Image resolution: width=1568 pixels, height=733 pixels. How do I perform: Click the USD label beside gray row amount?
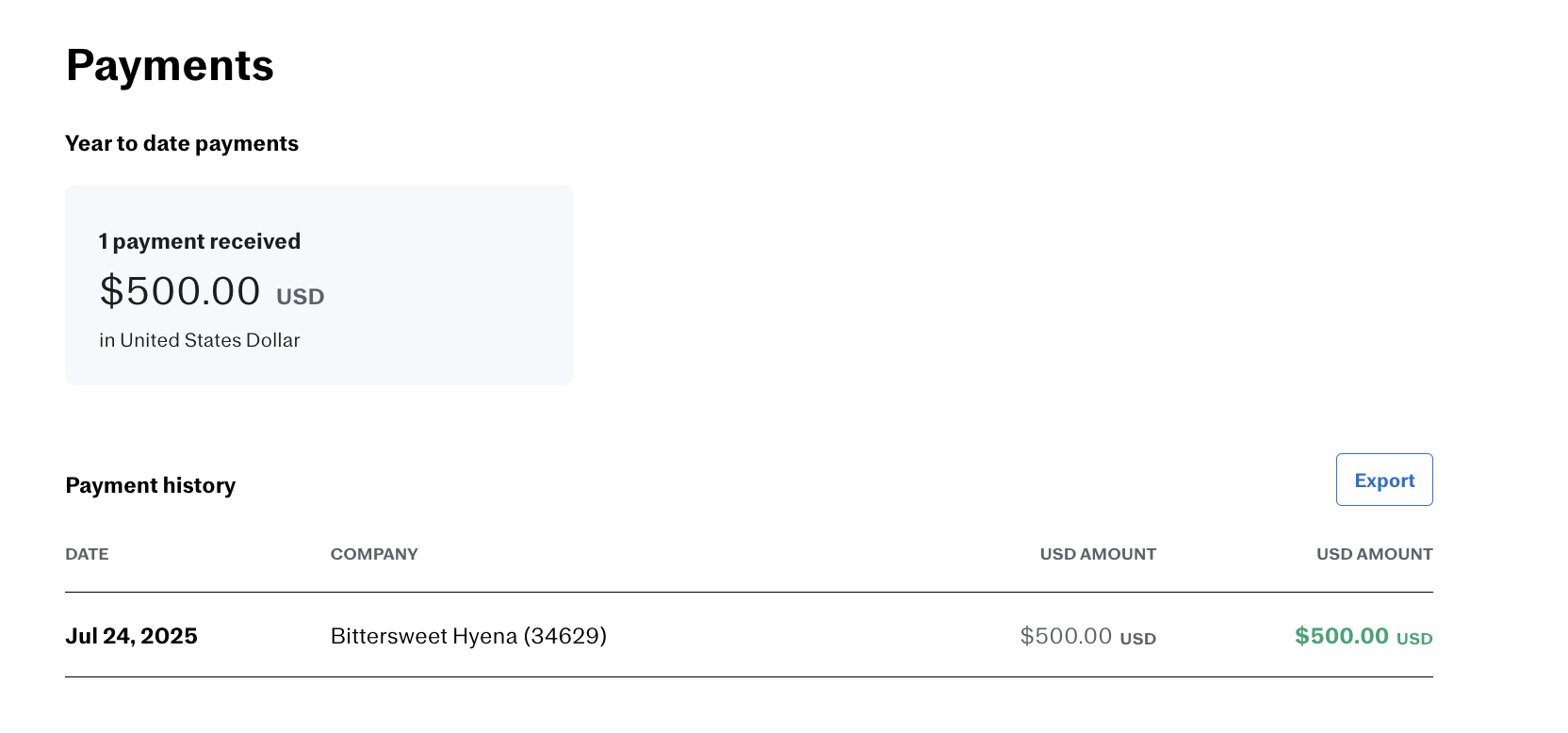point(1137,639)
